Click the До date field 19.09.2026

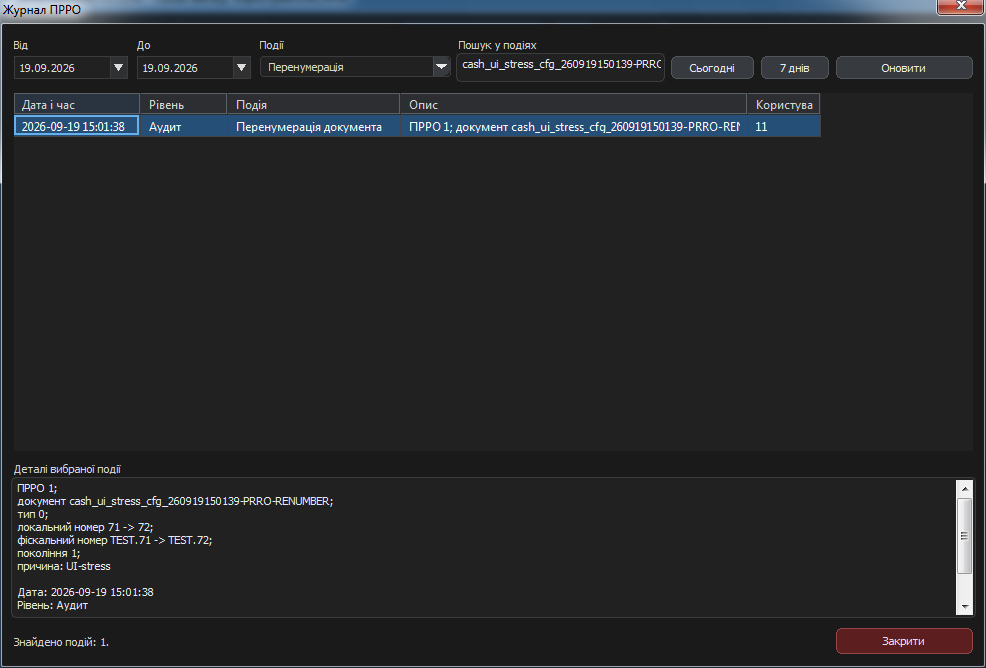pos(186,67)
